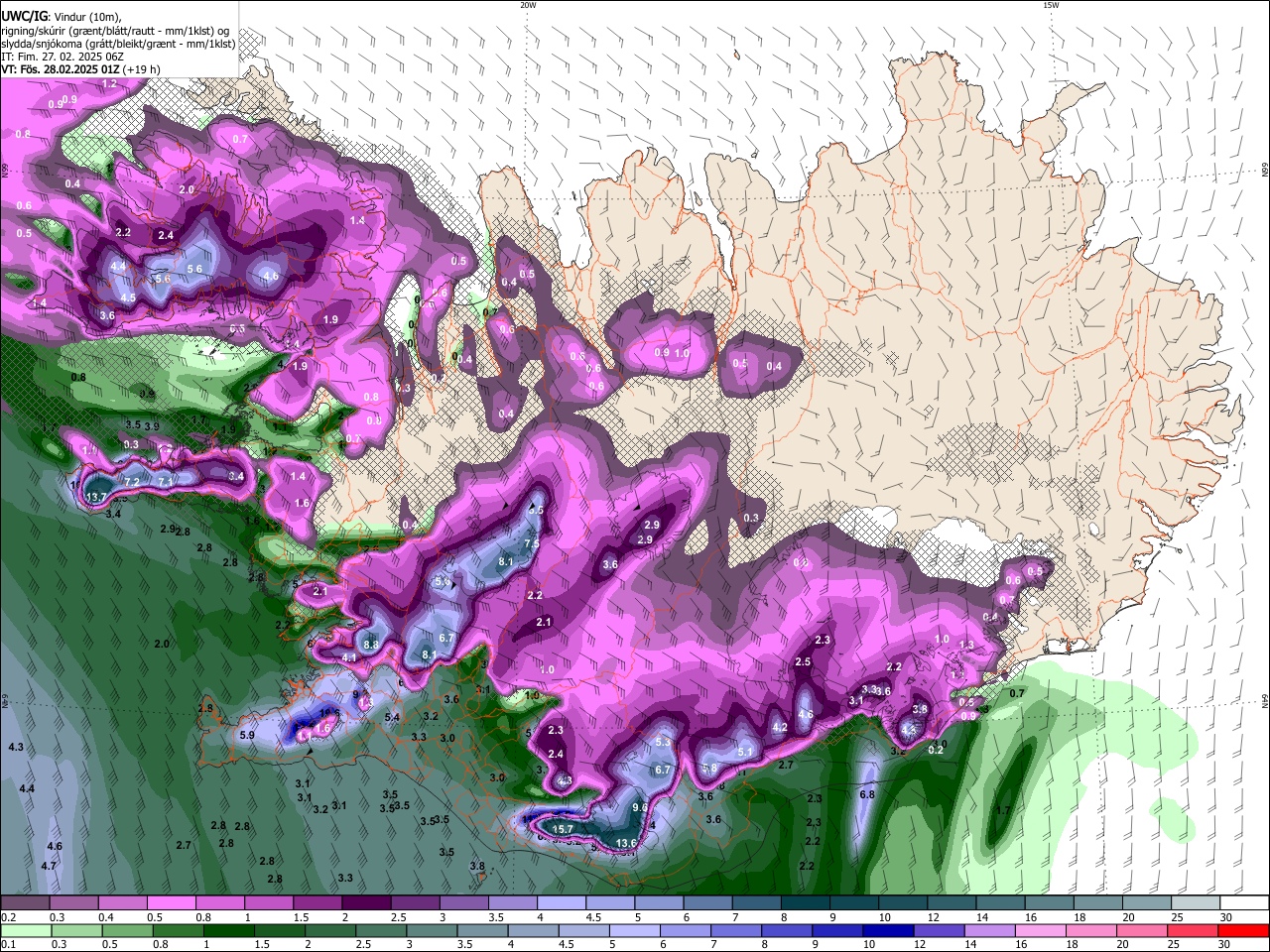Pick the darkest purple snow swatch between 2 and 2.5
Viewport: 1270px width, 952px height.
(x=365, y=903)
